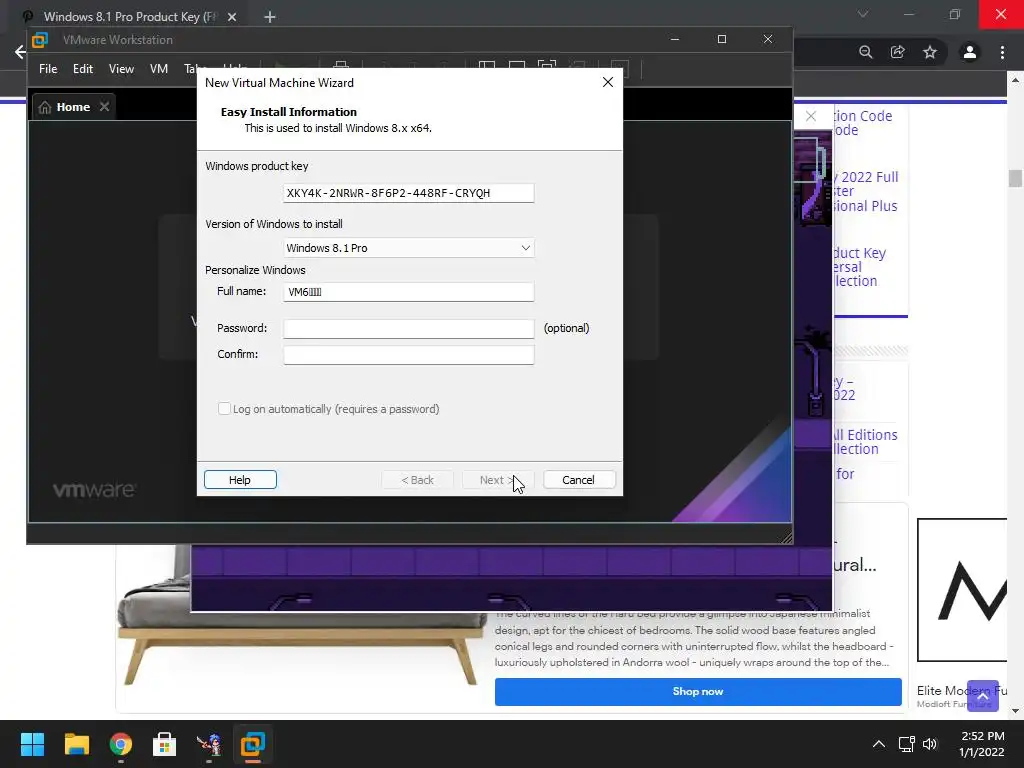The image size is (1024, 768).
Task: Click the Chrome back arrow
Action: (20, 52)
